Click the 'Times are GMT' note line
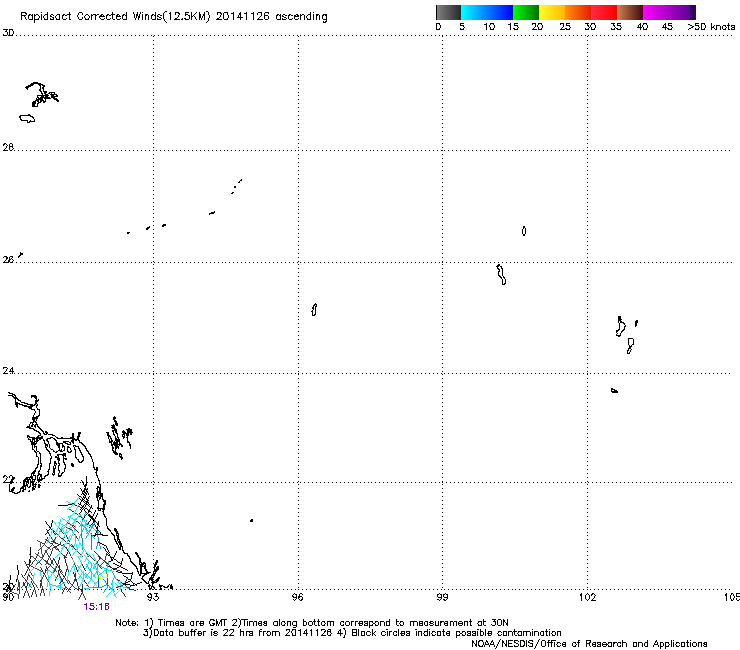The width and height of the screenshot is (740, 650). click(312, 623)
